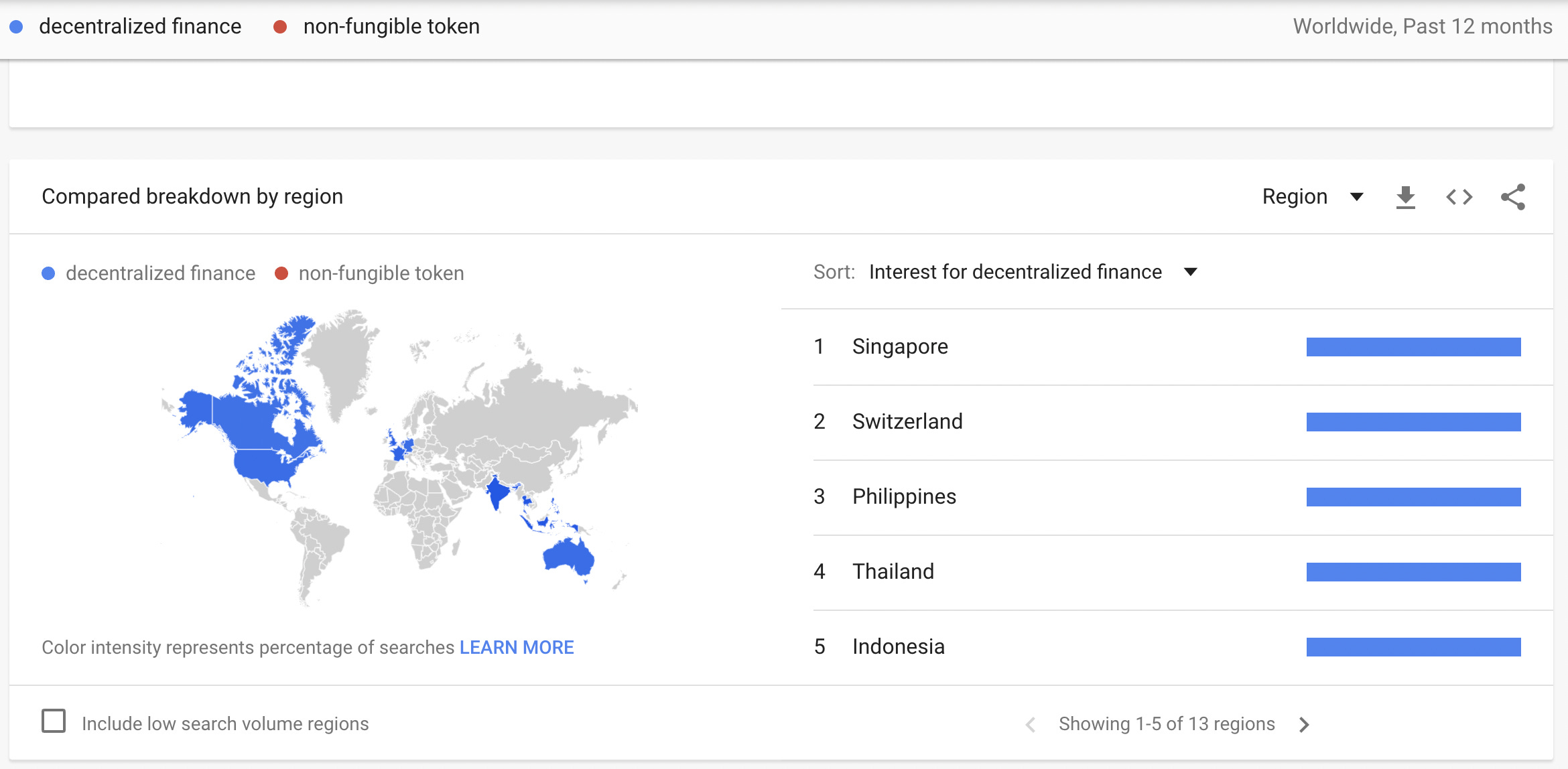Select Philippines in the ranking list
The height and width of the screenshot is (769, 1568).
[904, 497]
